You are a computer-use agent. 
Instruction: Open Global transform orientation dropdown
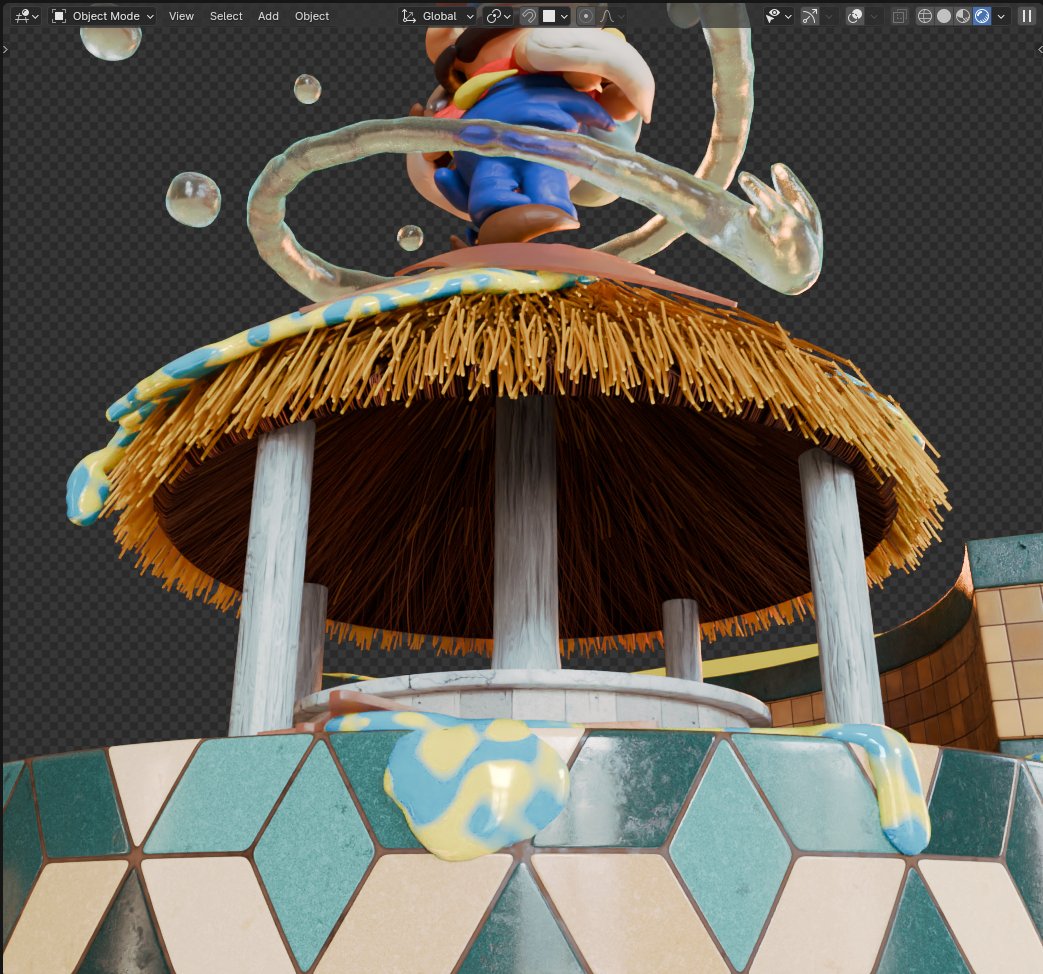[x=438, y=16]
